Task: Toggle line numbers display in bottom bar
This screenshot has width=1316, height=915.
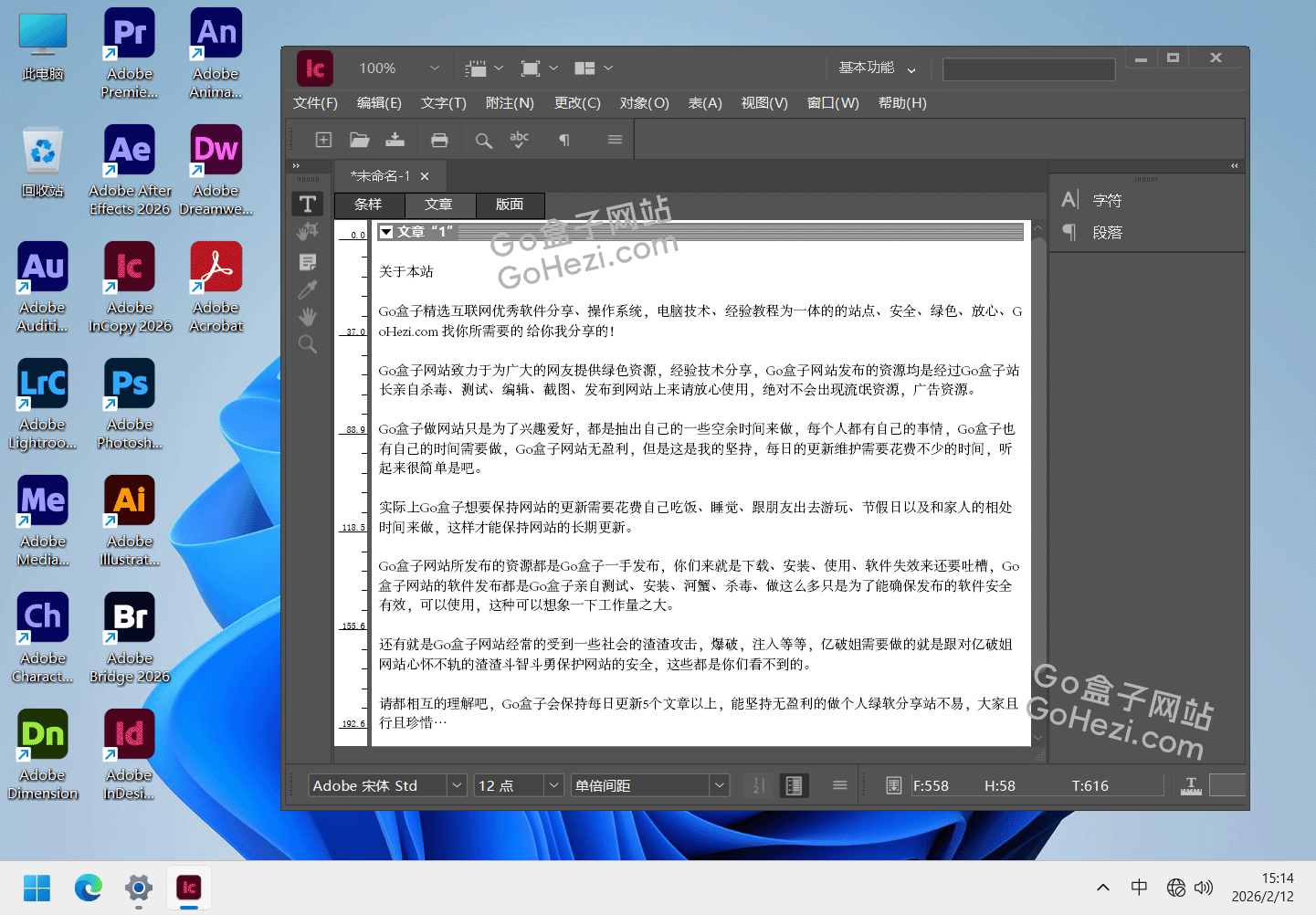Action: click(x=757, y=785)
